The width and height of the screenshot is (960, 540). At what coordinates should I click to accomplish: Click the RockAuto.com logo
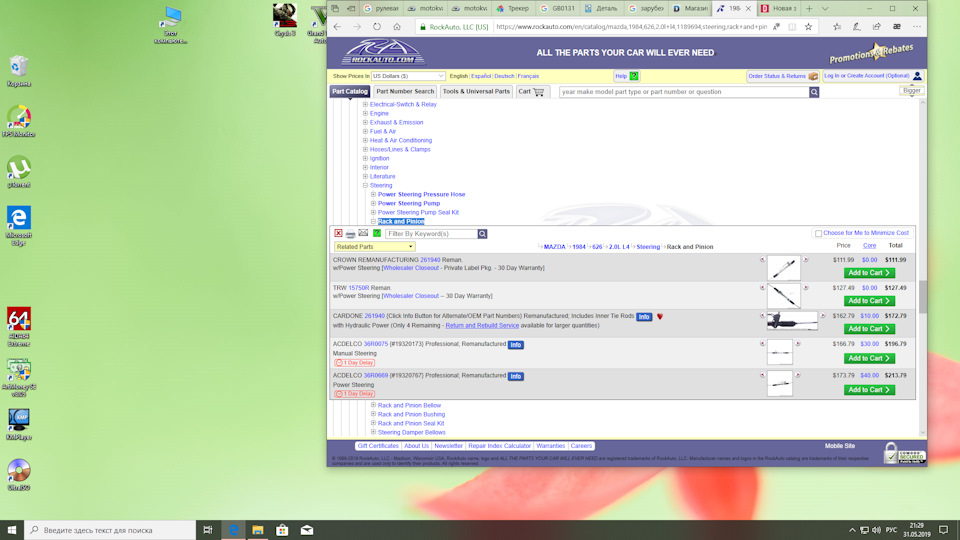click(383, 53)
